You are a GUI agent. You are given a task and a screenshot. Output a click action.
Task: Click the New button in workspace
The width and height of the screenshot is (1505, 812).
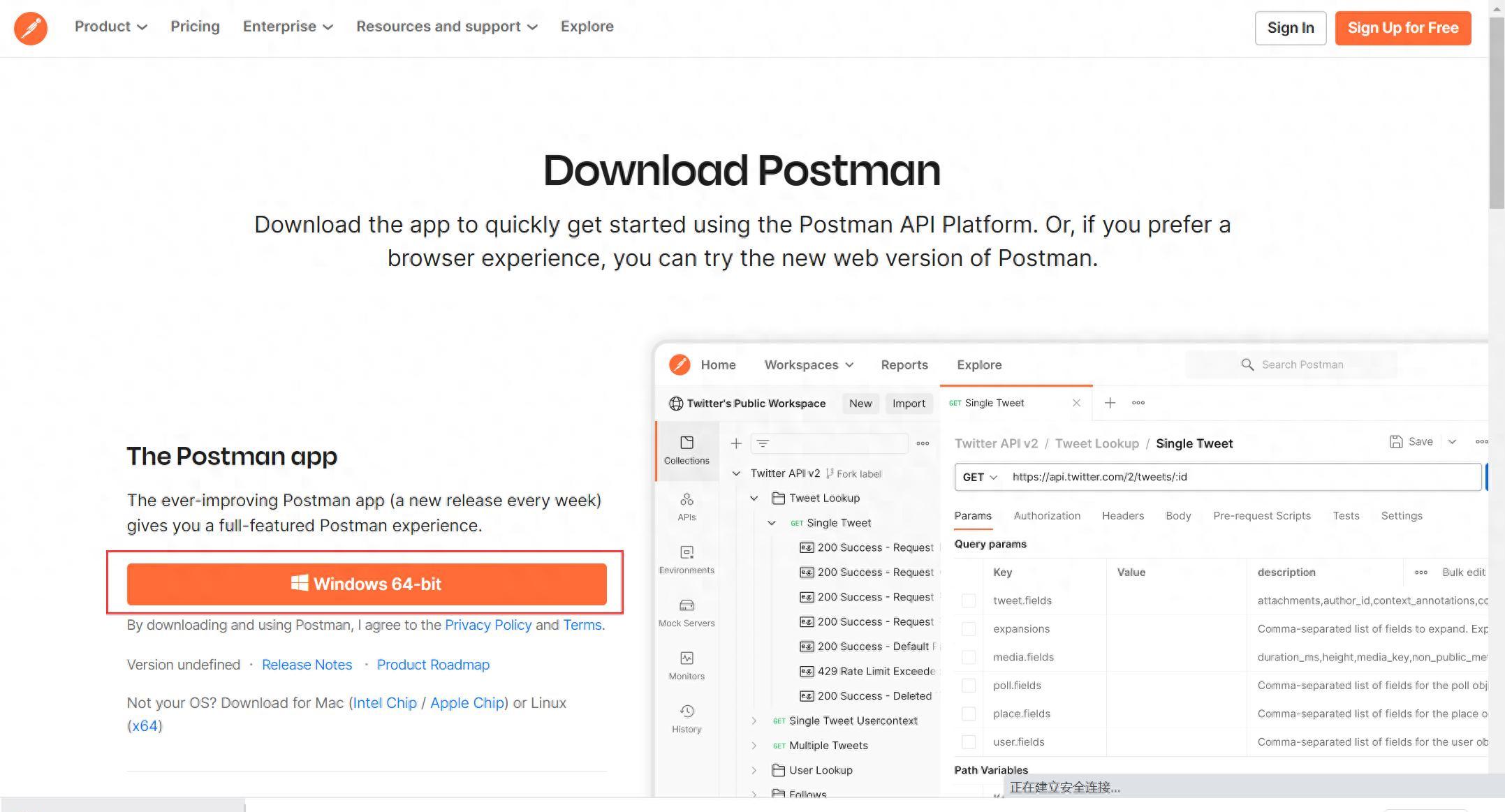point(860,404)
